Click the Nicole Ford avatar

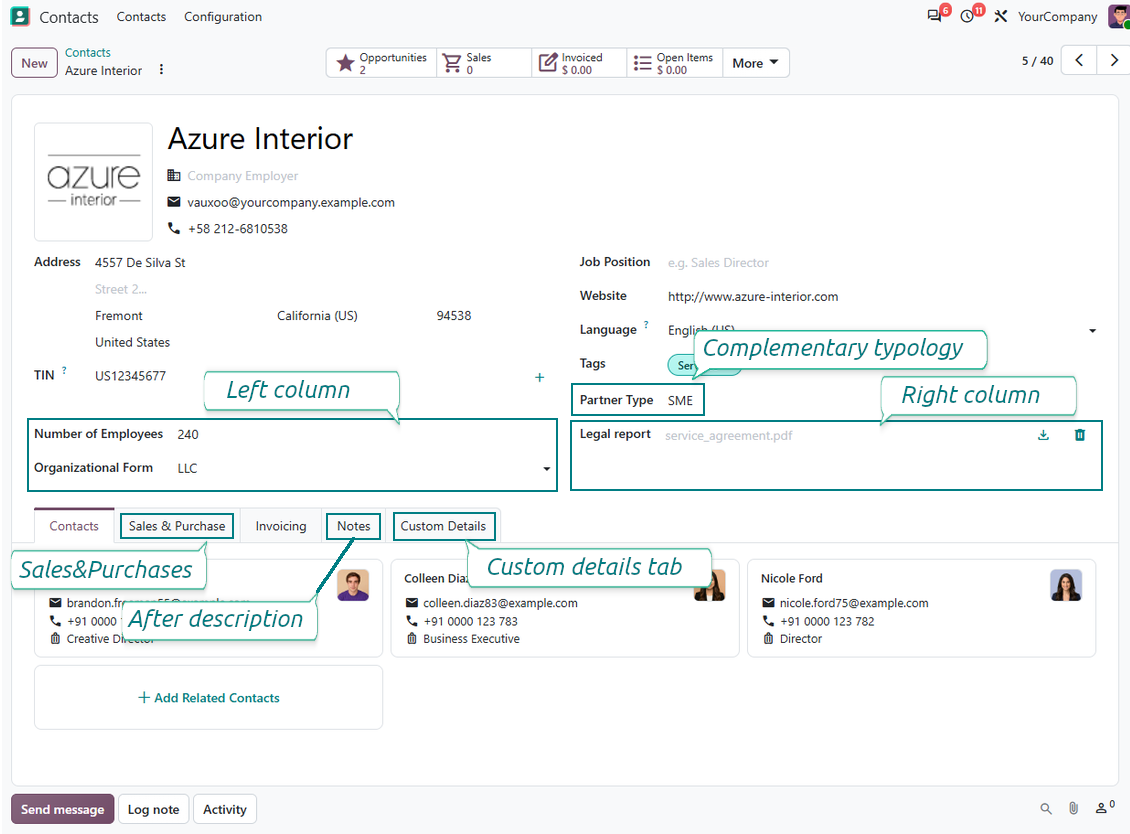pos(1066,585)
